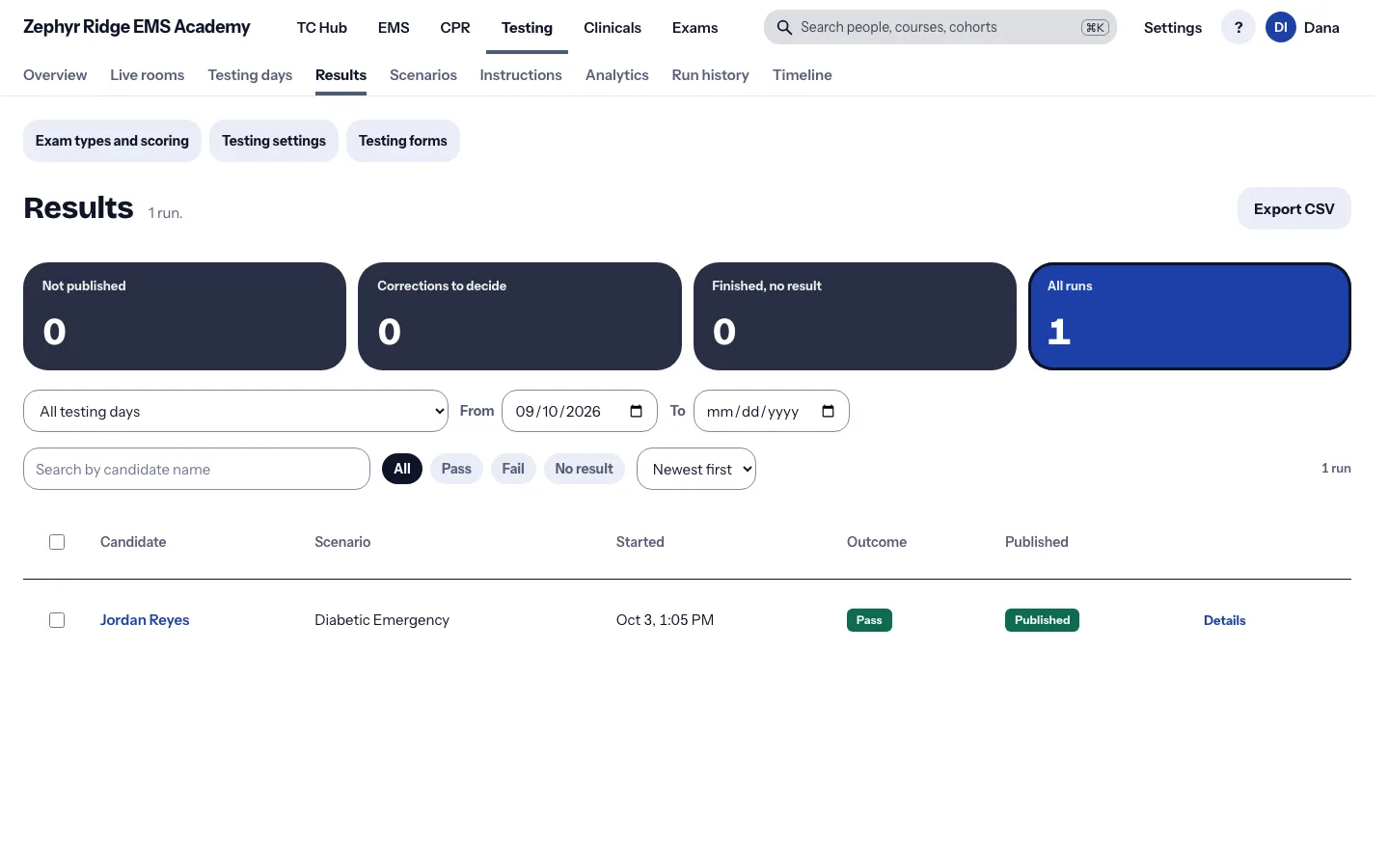Click the search magnifier icon
This screenshot has height=868, width=1389.
[784, 28]
